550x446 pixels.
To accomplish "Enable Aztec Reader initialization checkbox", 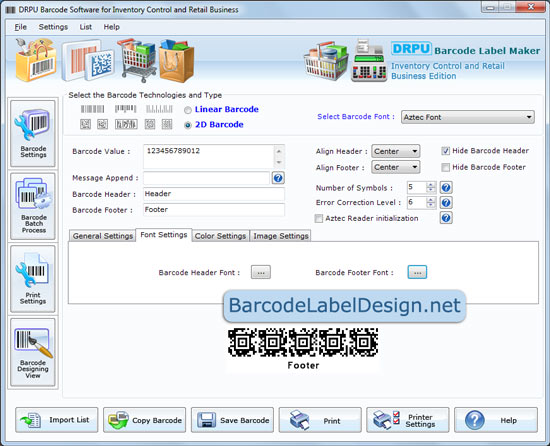I will point(318,218).
